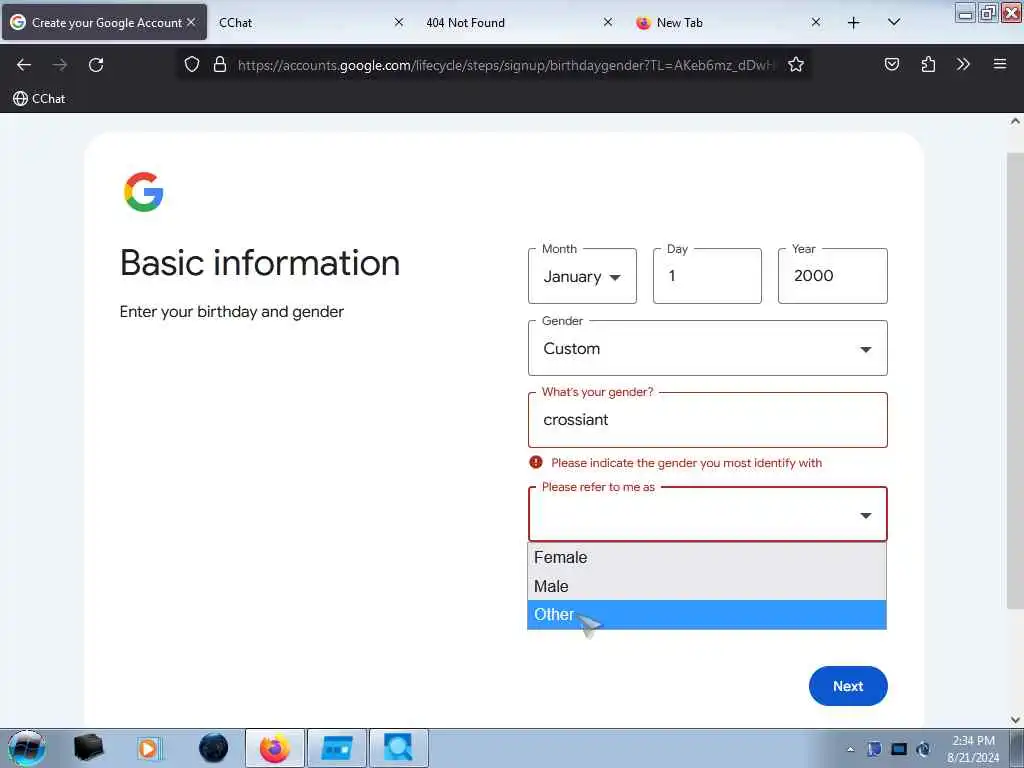Click the Google logo
Viewport: 1024px width, 768px height.
point(144,192)
